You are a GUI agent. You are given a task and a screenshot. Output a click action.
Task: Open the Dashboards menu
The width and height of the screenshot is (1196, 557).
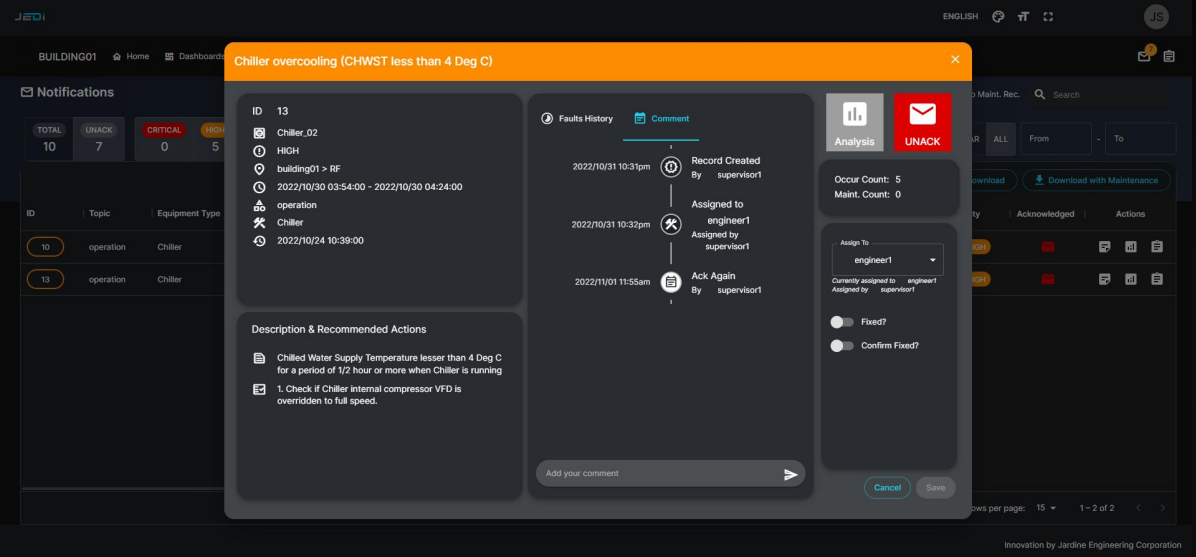click(195, 56)
